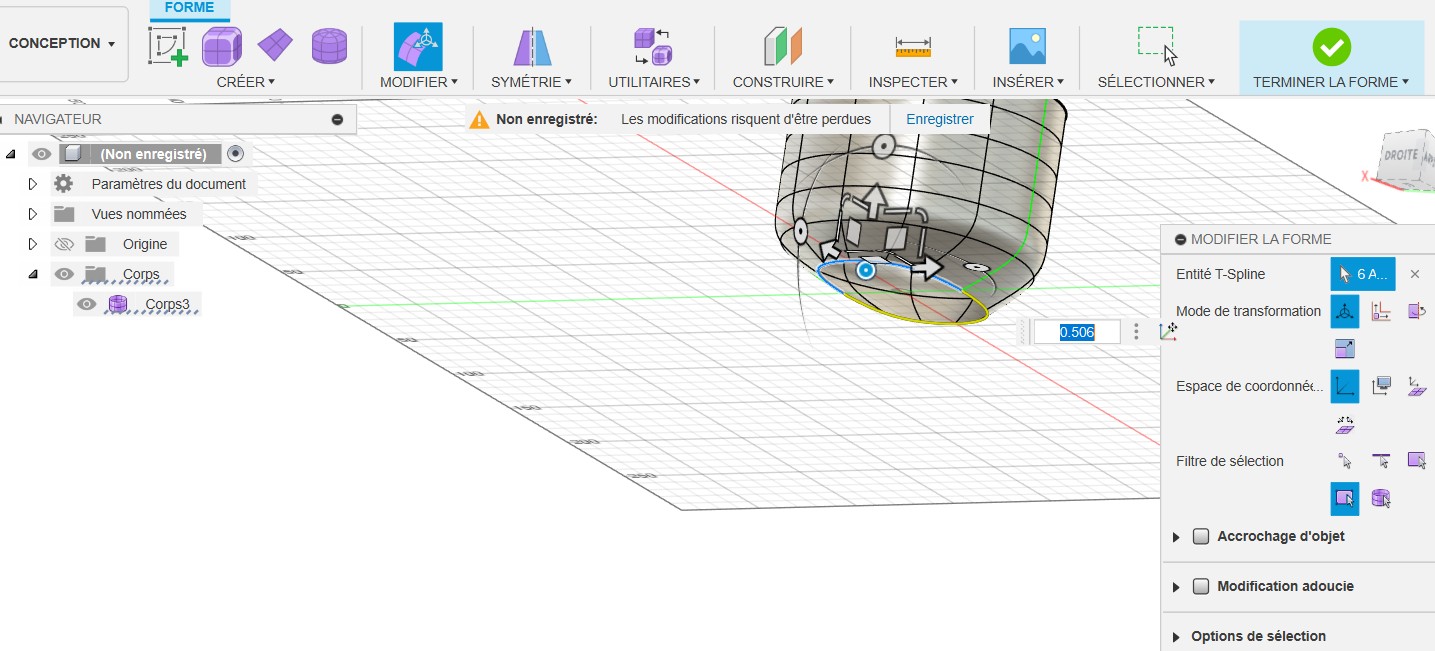Click the 0.506 value input field
The height and width of the screenshot is (651, 1435).
coord(1076,332)
